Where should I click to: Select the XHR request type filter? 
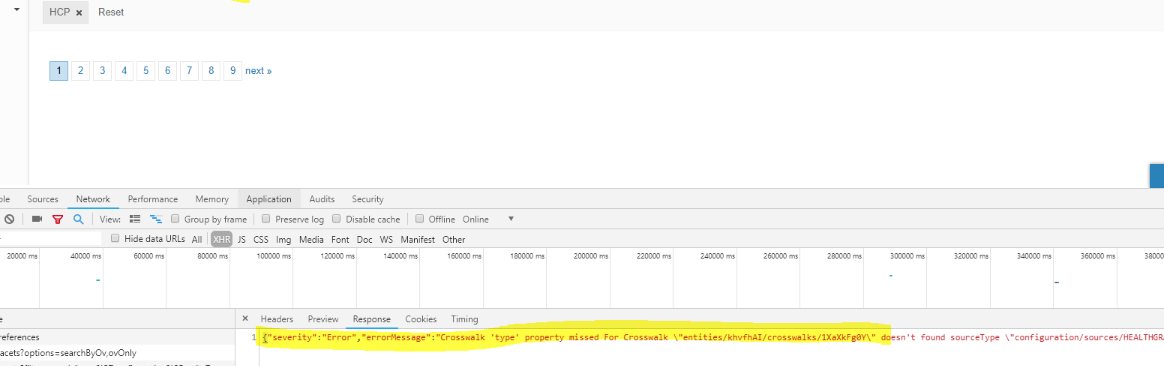click(221, 239)
